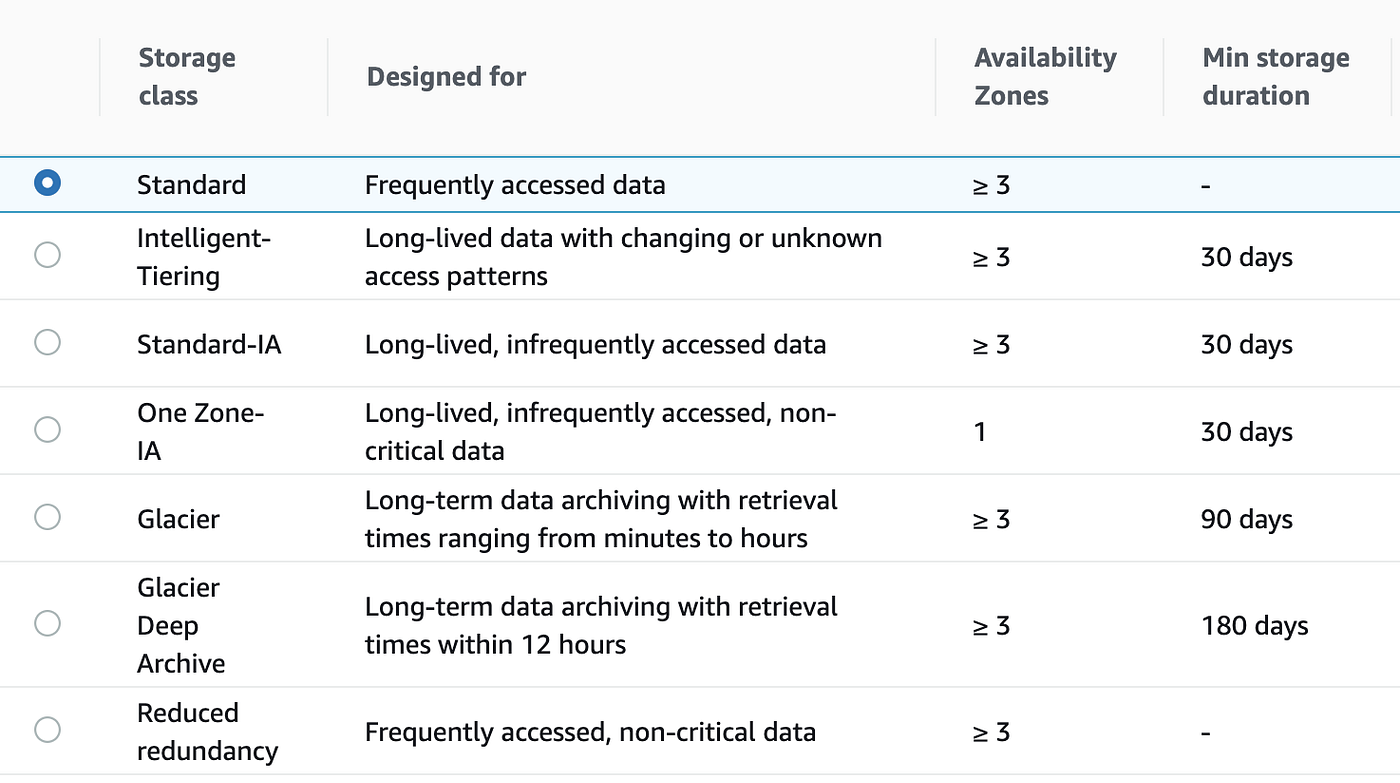Click the Min storage duration header
This screenshot has width=1400, height=783.
pyautogui.click(x=1275, y=77)
